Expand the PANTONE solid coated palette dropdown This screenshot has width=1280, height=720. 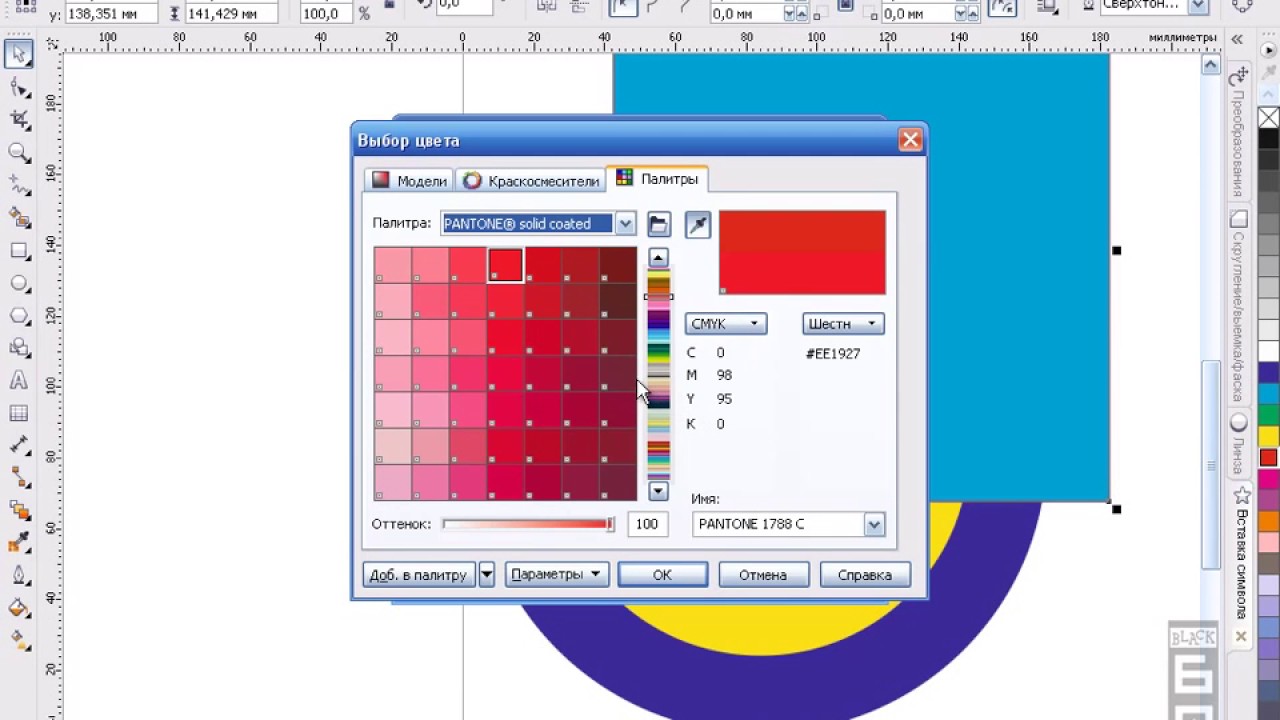coord(625,223)
